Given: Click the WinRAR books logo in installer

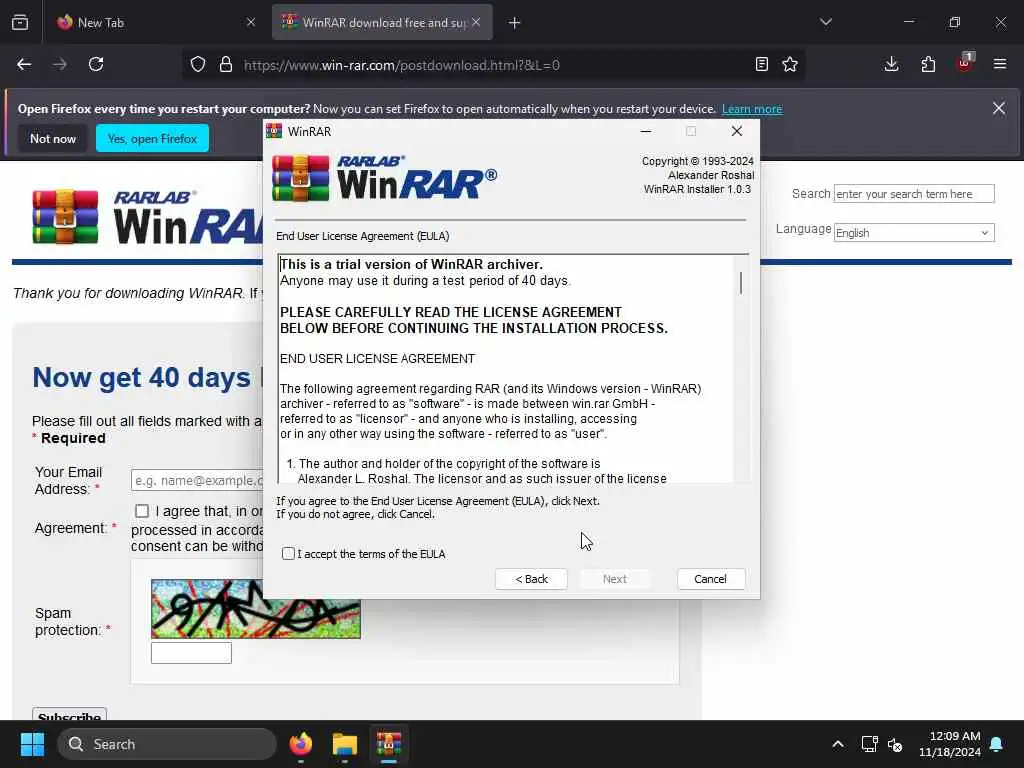Looking at the screenshot, I should coord(300,177).
